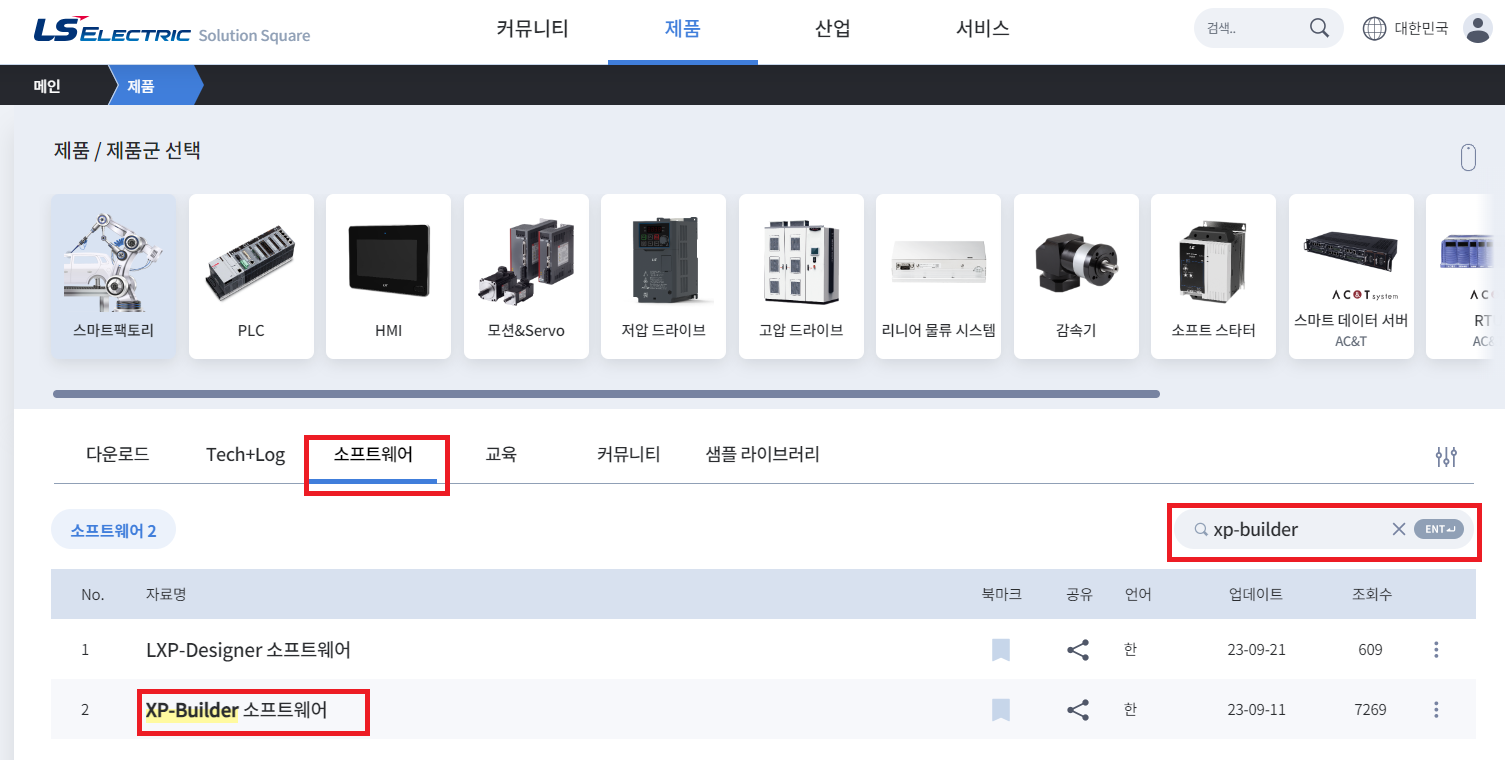
Task: Switch to the 커뮤니티 content tab
Action: point(629,454)
